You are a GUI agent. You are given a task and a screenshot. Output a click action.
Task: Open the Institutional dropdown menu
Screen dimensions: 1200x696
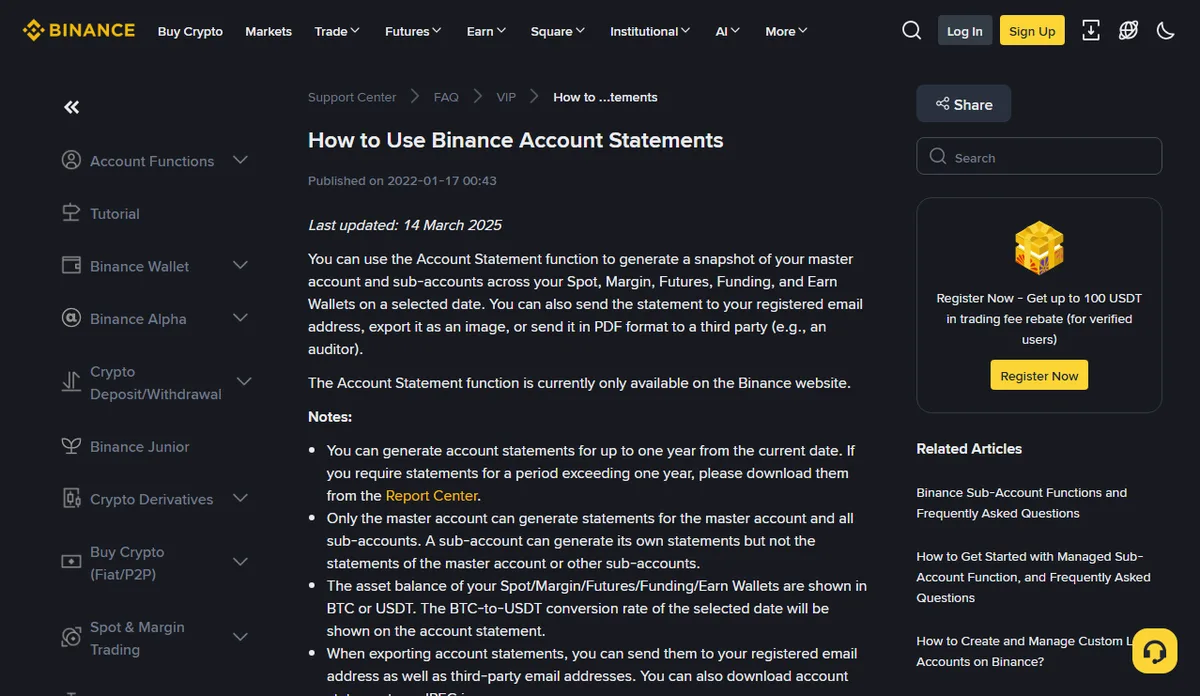[x=650, y=31]
